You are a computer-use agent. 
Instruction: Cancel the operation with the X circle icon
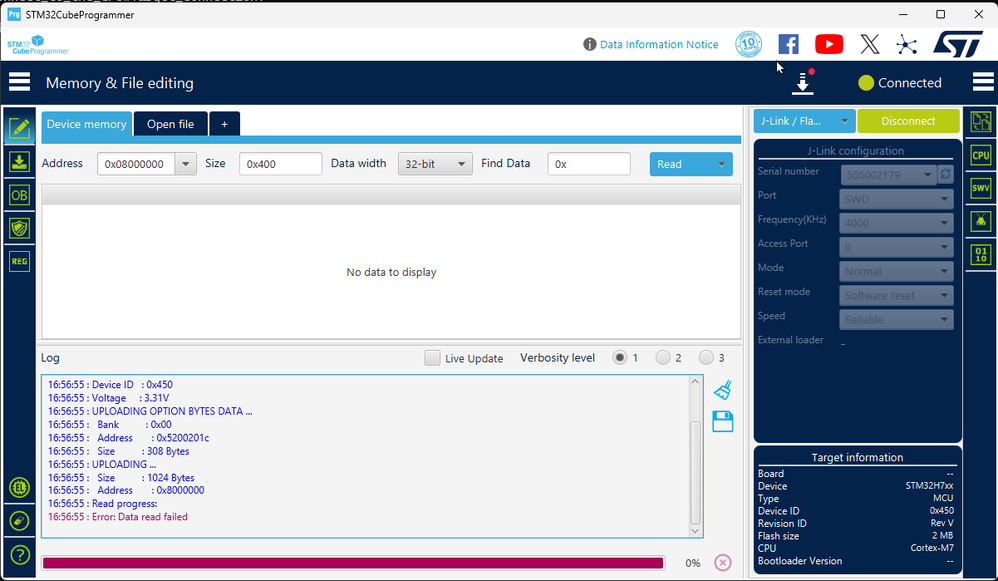tap(722, 563)
